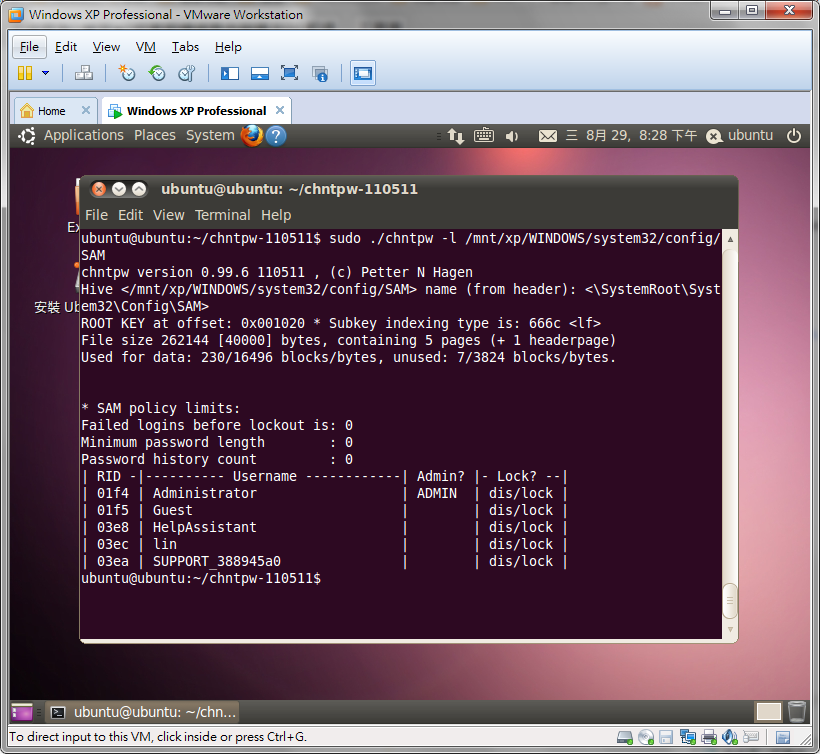Click the terminal scrollbar thumb
Image resolution: width=820 pixels, height=754 pixels.
[730, 601]
